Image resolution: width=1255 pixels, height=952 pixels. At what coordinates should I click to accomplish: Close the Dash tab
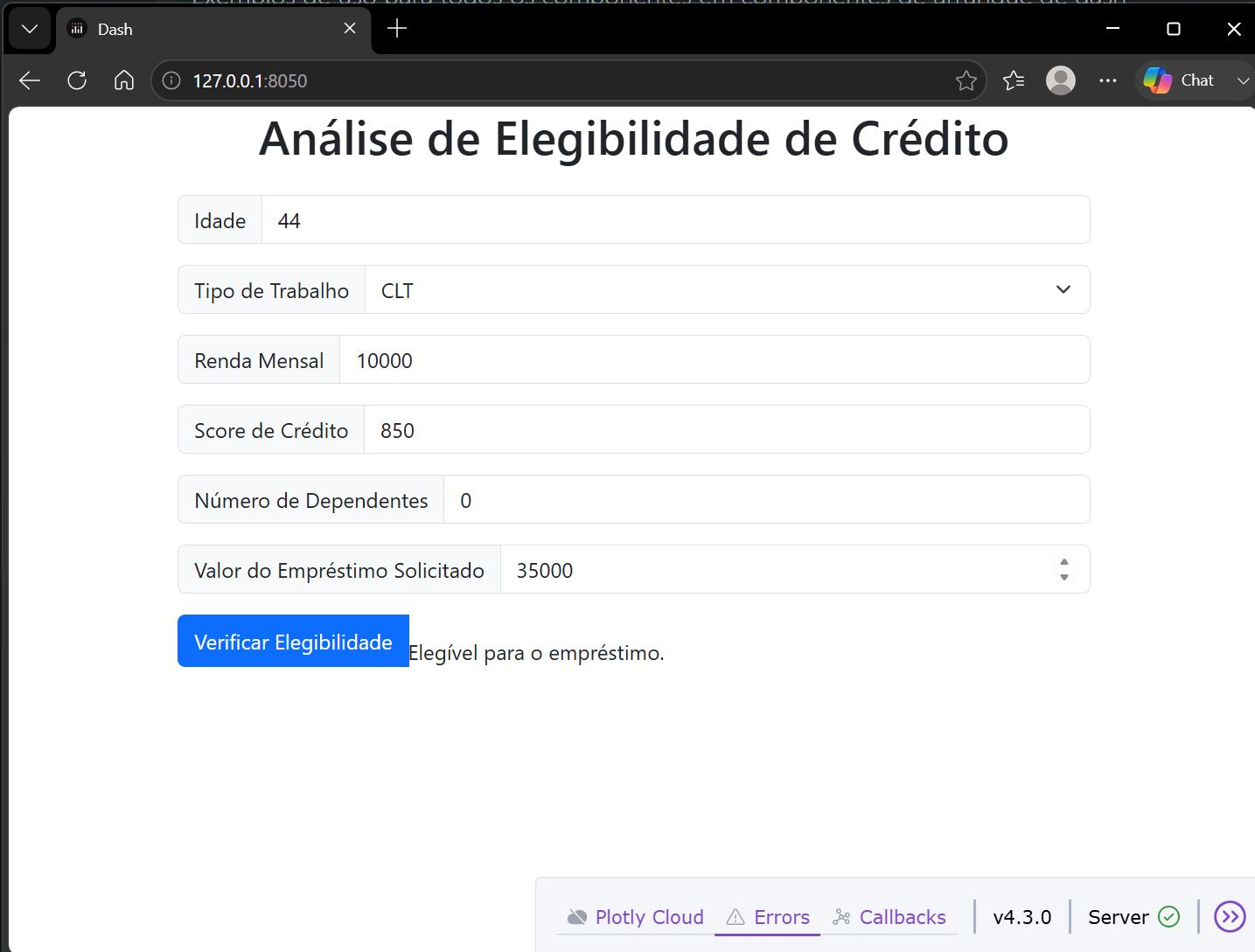(x=350, y=29)
